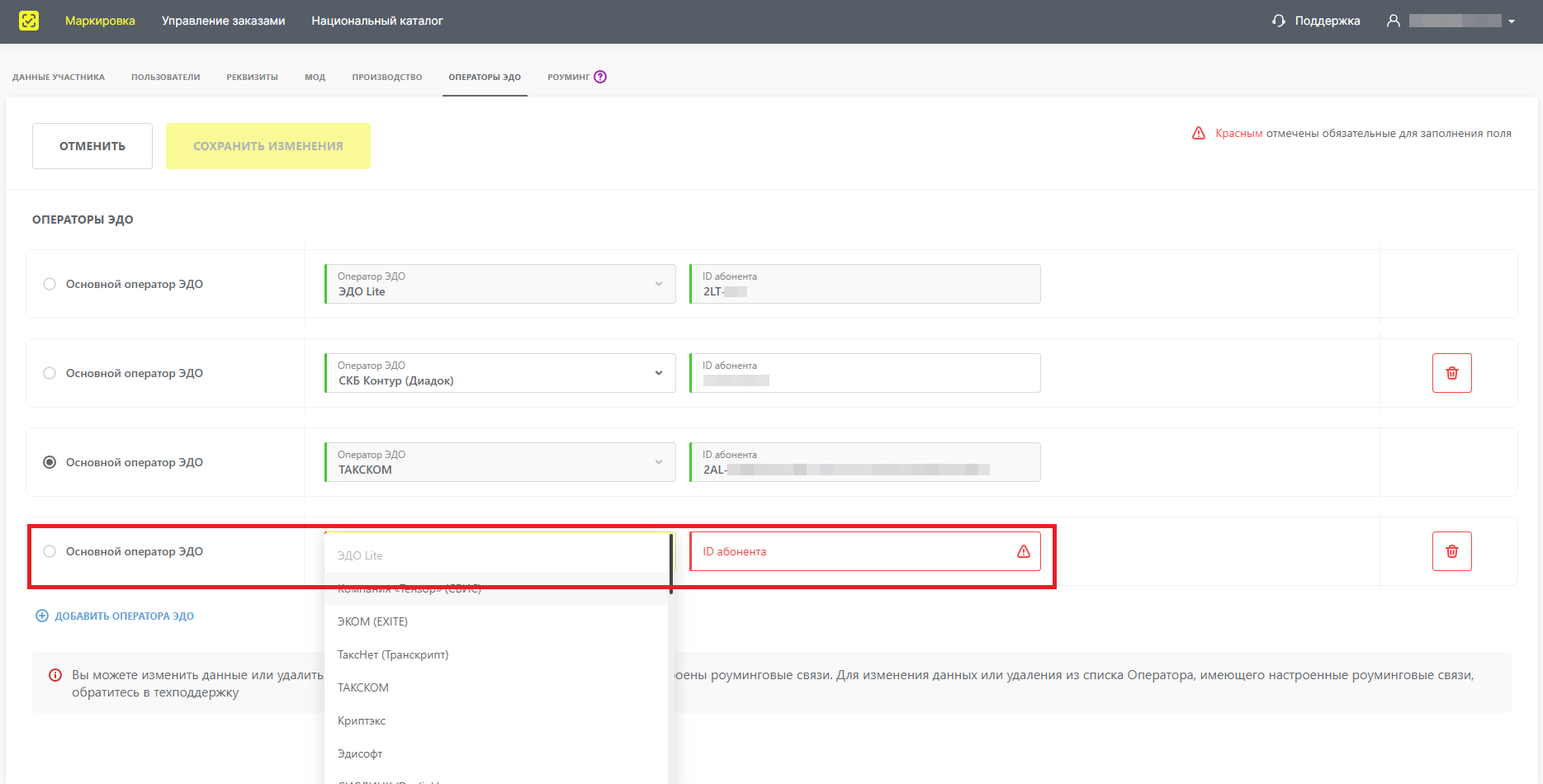1543x784 pixels.
Task: Open Управление заказами in top navigation
Action: tap(223, 21)
